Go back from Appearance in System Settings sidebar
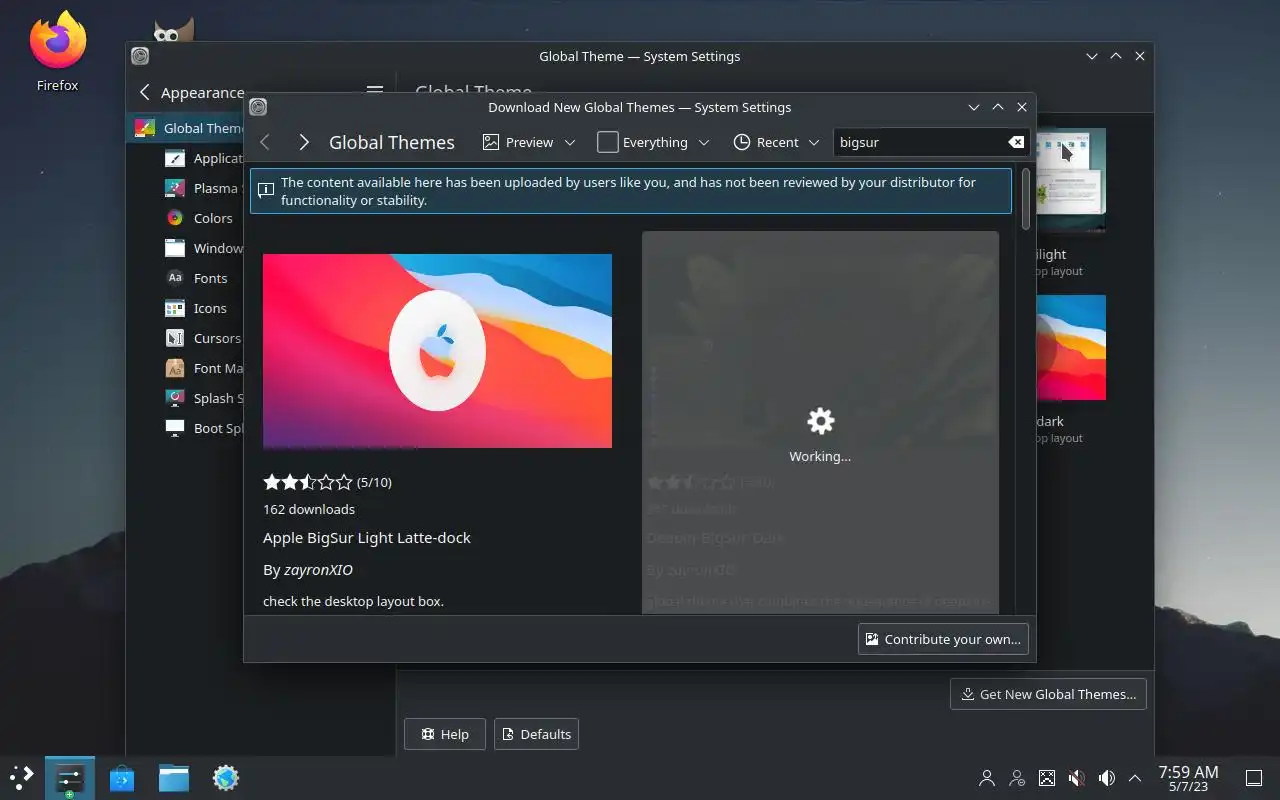This screenshot has width=1280, height=800. [x=144, y=93]
